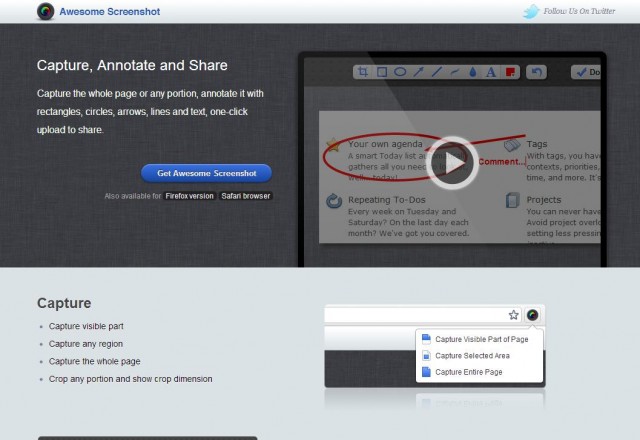Select the ellipse annotation tool
The image size is (640, 440).
(x=399, y=72)
